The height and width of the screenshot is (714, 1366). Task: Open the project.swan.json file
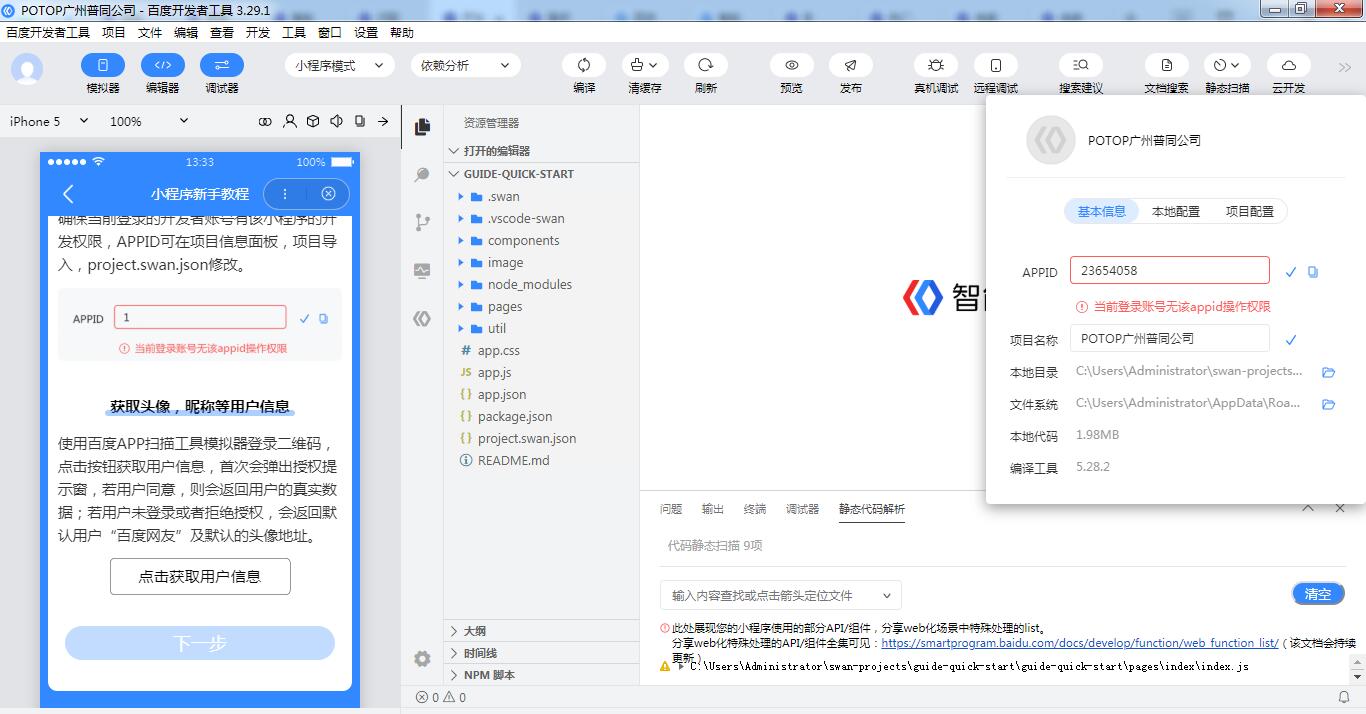tap(541, 438)
